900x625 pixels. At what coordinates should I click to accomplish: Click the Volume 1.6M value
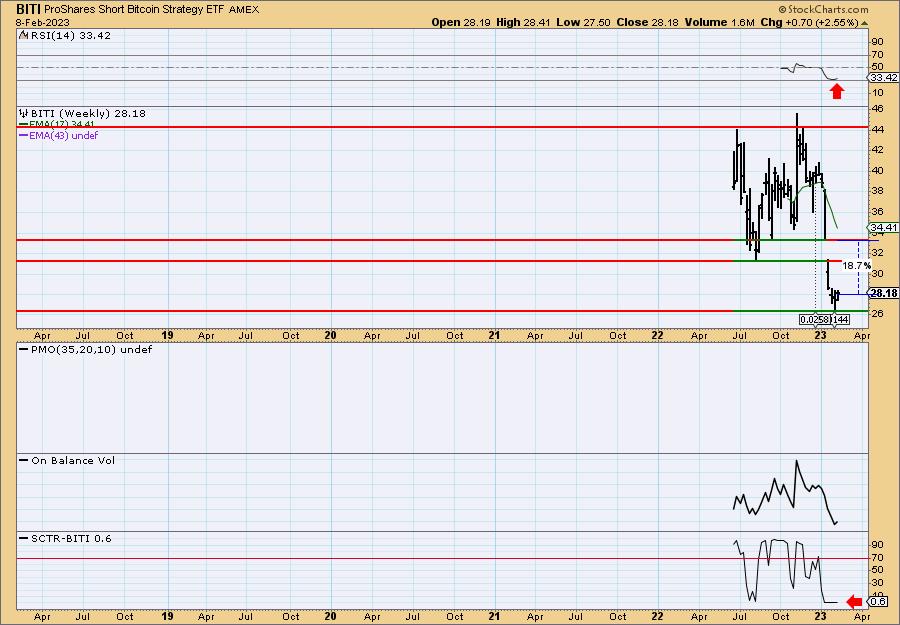point(719,22)
